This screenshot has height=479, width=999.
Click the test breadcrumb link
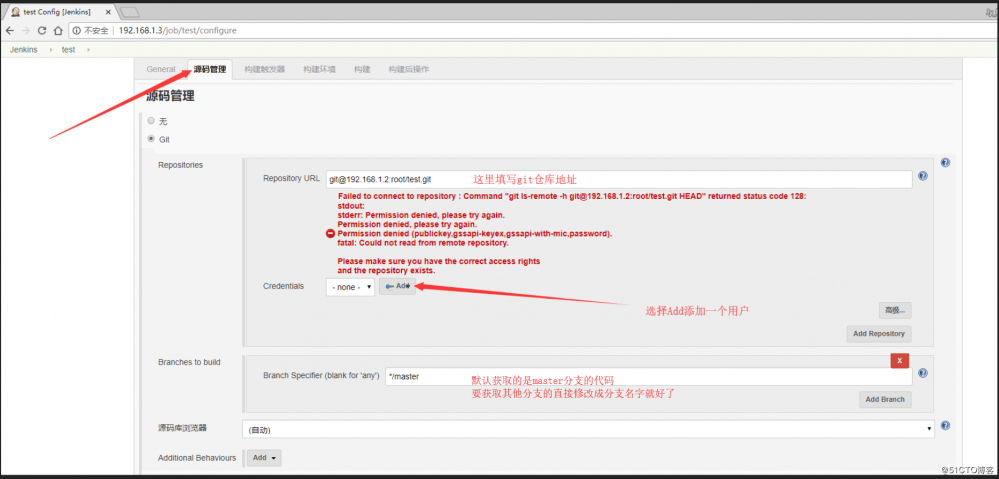pos(68,50)
